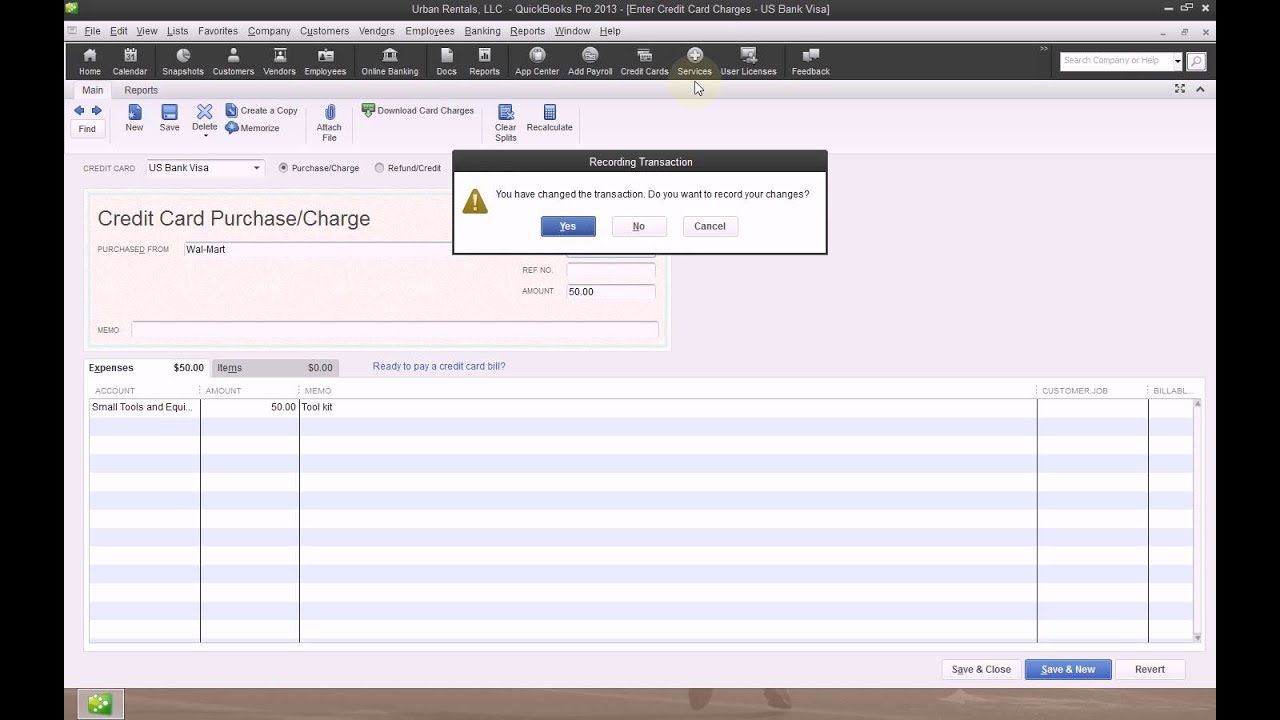This screenshot has width=1280, height=720.
Task: Expand the Delete button dropdown arrow
Action: click(205, 136)
